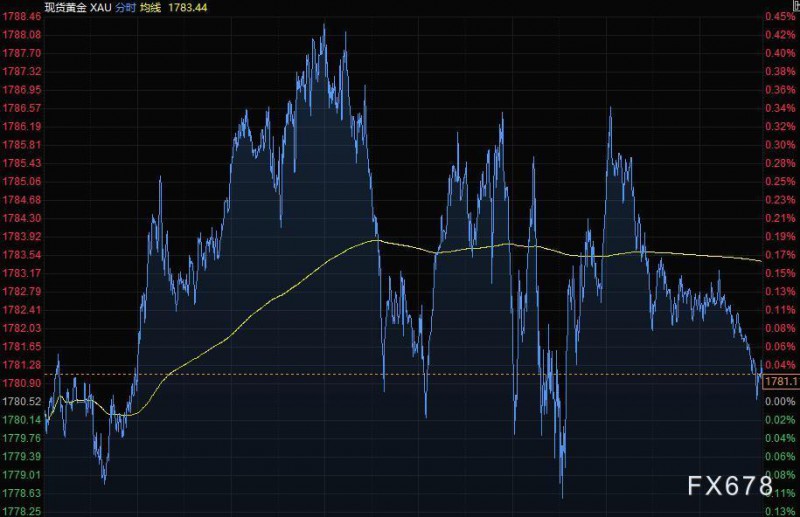This screenshot has width=800, height=517.
Task: Click the 现货黄金 XAU chart title
Action: tap(78, 7)
